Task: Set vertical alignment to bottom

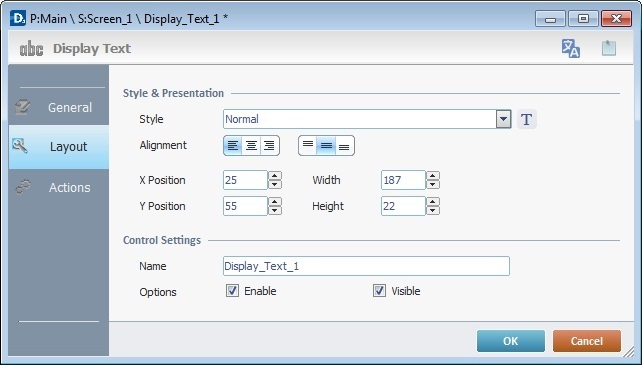Action: tap(344, 145)
